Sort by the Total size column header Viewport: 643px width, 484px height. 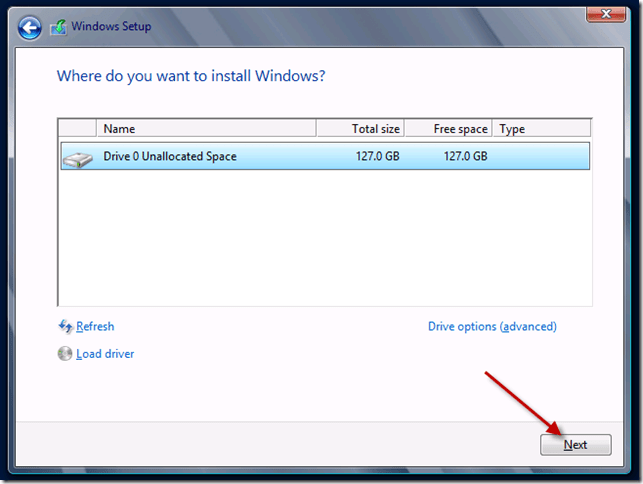pyautogui.click(x=360, y=129)
